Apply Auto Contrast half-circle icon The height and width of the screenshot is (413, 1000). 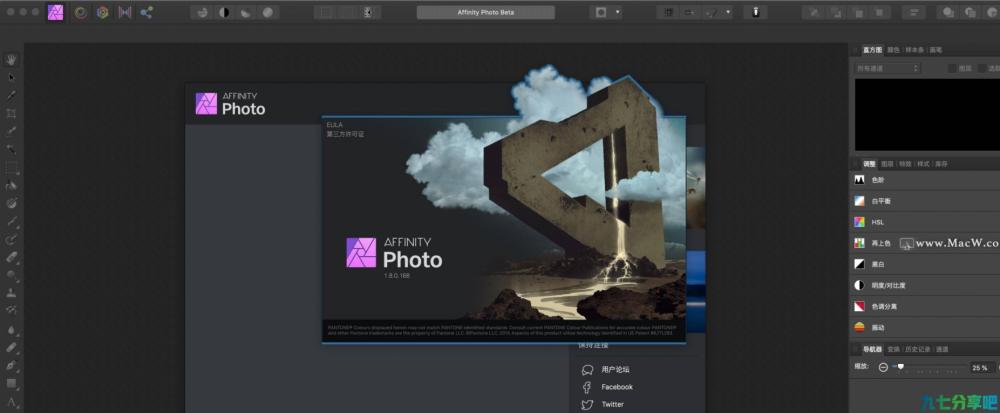click(224, 12)
